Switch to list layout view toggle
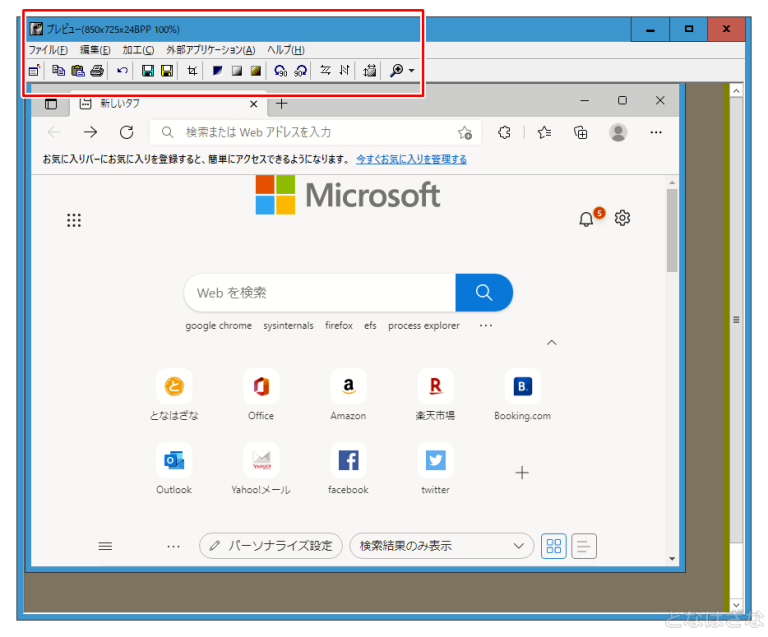The width and height of the screenshot is (768, 637). click(584, 546)
